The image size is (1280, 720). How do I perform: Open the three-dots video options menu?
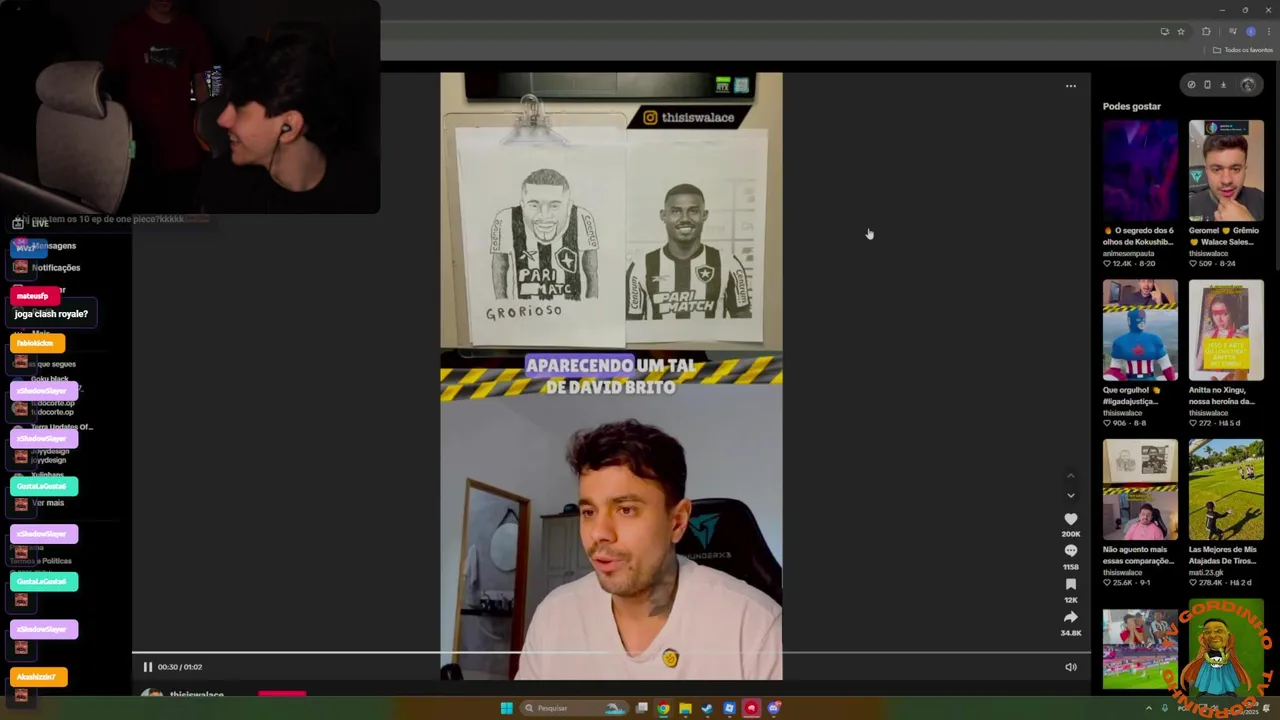1070,86
